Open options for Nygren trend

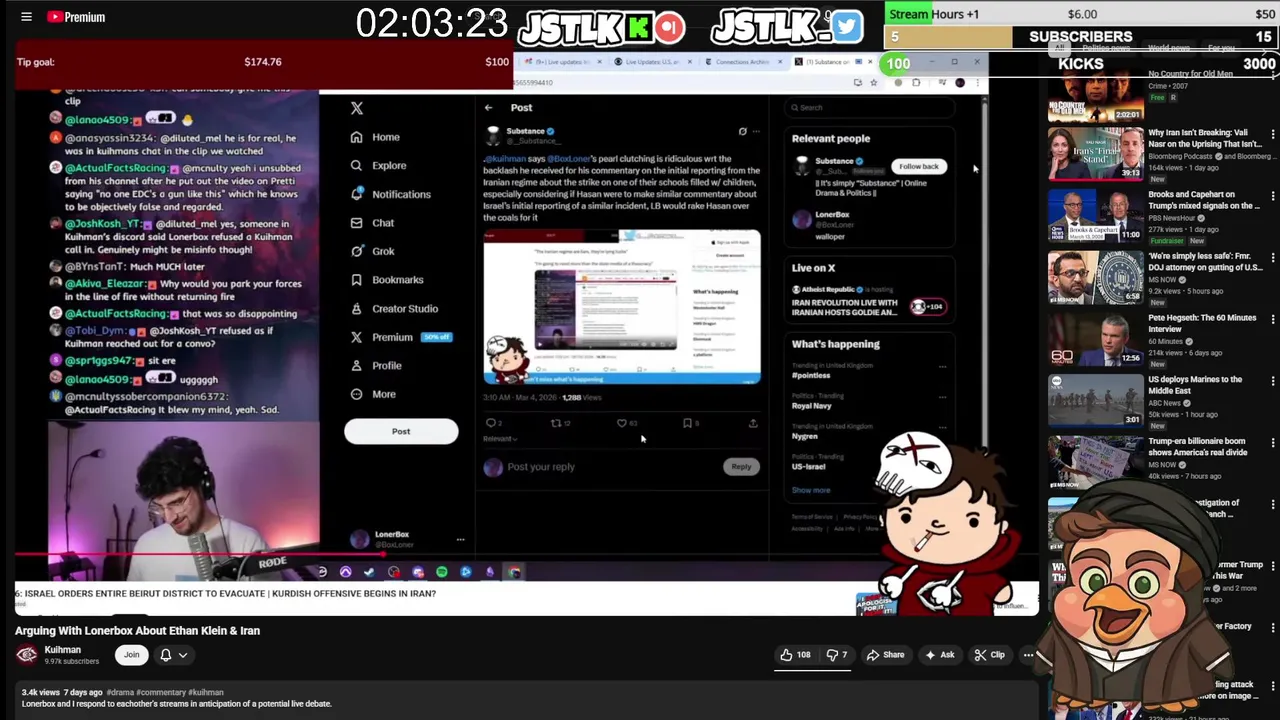942,427
